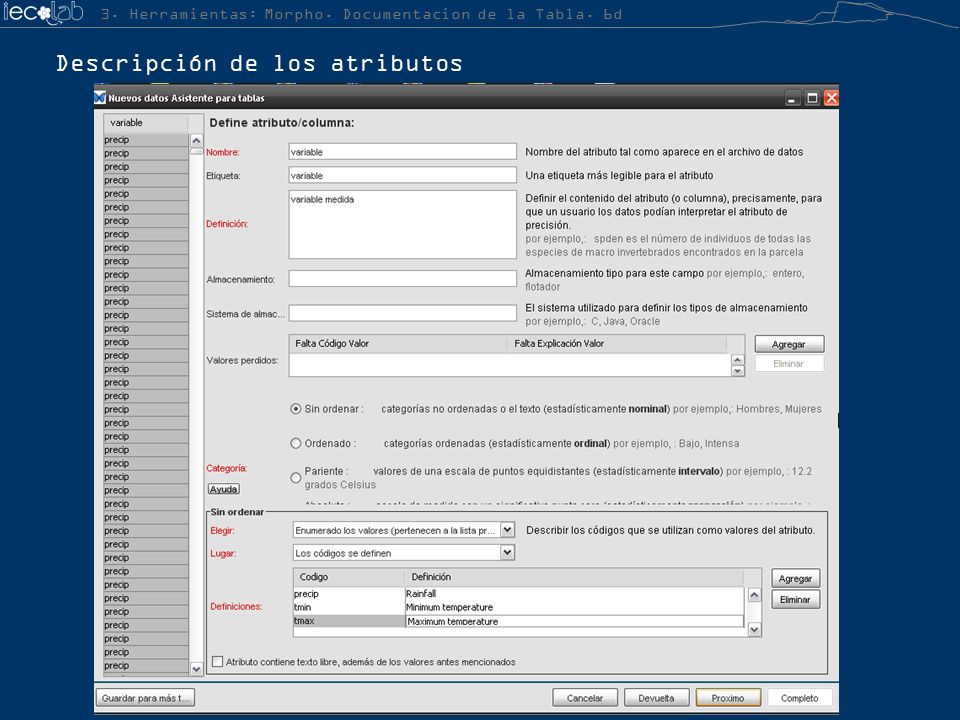The width and height of the screenshot is (960, 720).
Task: Click the 'Codigo' column header
Action: coord(349,577)
